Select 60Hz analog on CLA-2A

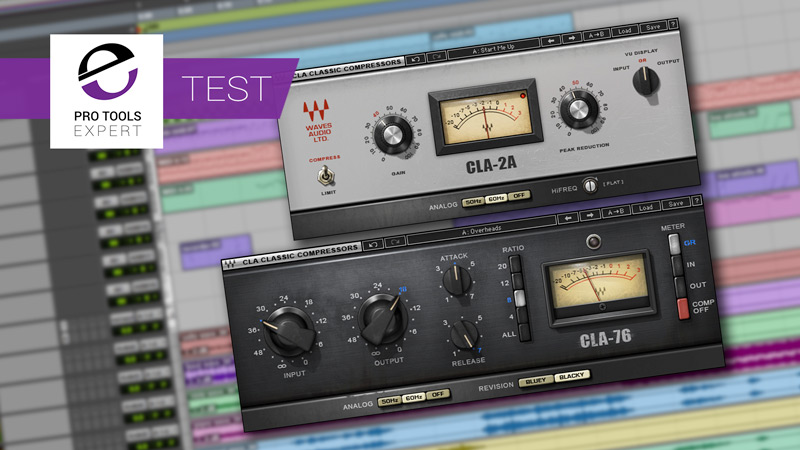pyautogui.click(x=495, y=199)
